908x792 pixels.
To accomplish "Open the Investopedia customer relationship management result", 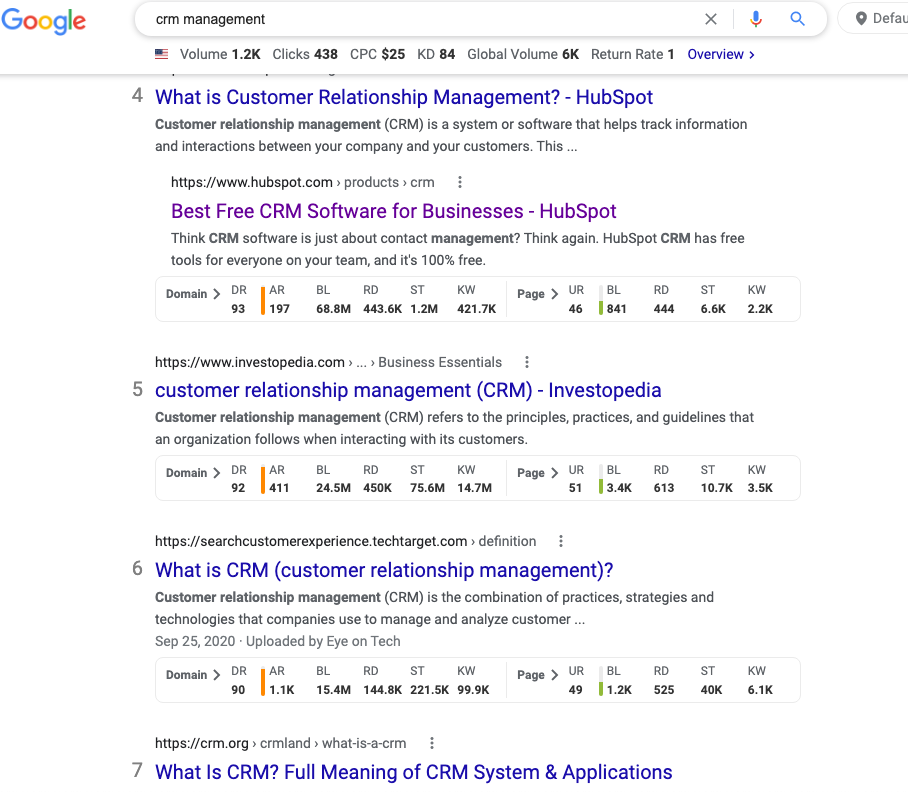I will point(408,390).
